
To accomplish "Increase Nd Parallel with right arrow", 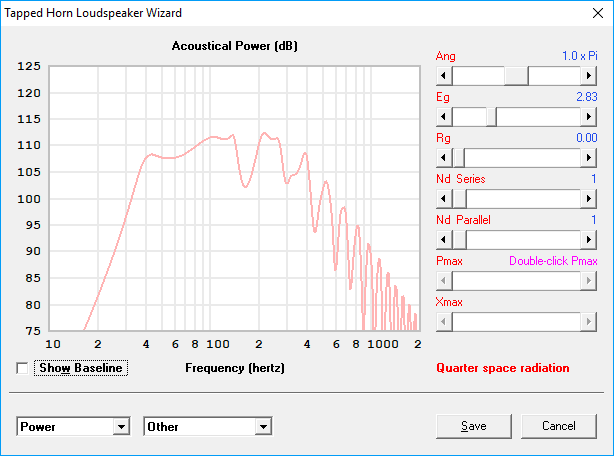I will coord(589,240).
